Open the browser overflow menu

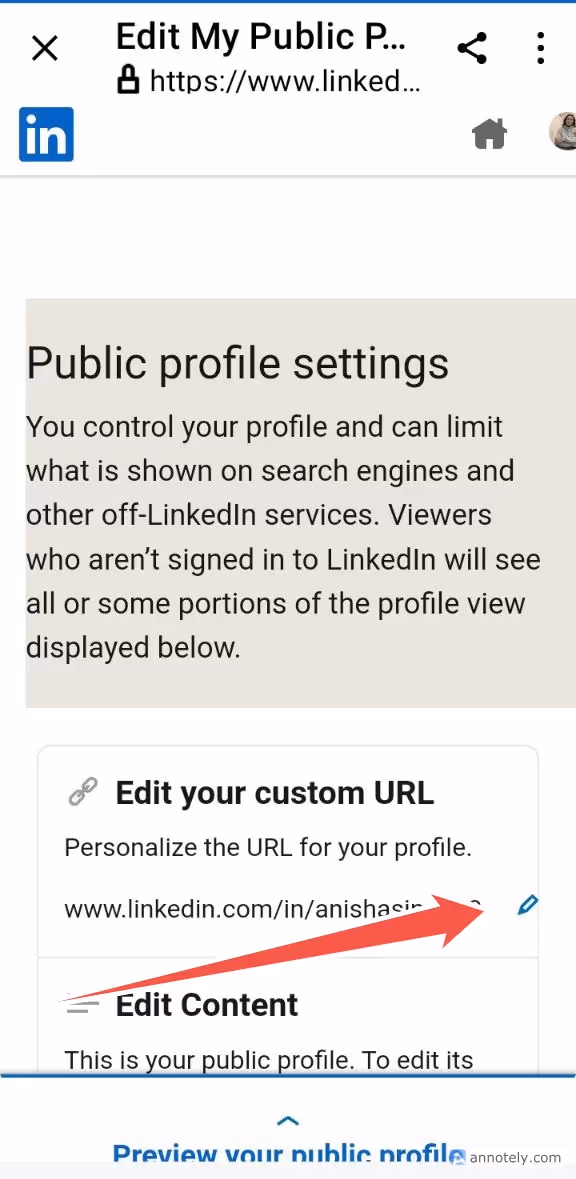tap(540, 47)
